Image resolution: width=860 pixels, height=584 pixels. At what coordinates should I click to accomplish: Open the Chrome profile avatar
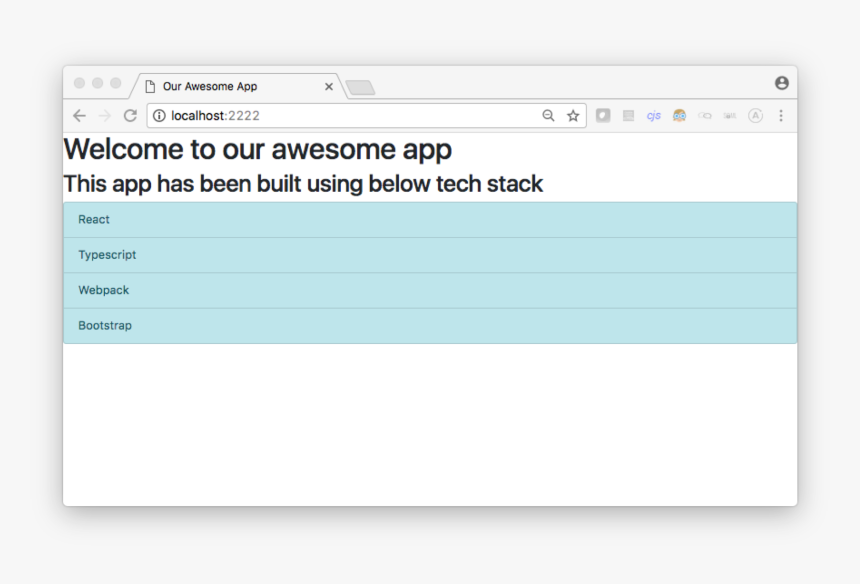click(x=781, y=83)
